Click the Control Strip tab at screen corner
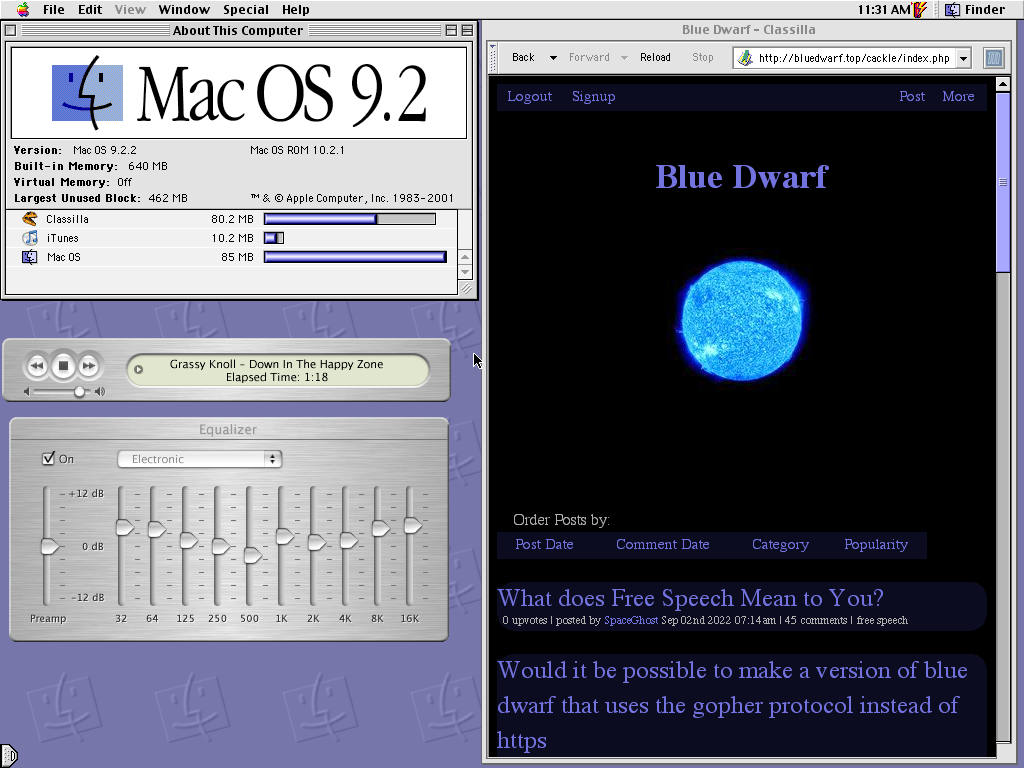This screenshot has width=1024, height=768. (x=8, y=756)
